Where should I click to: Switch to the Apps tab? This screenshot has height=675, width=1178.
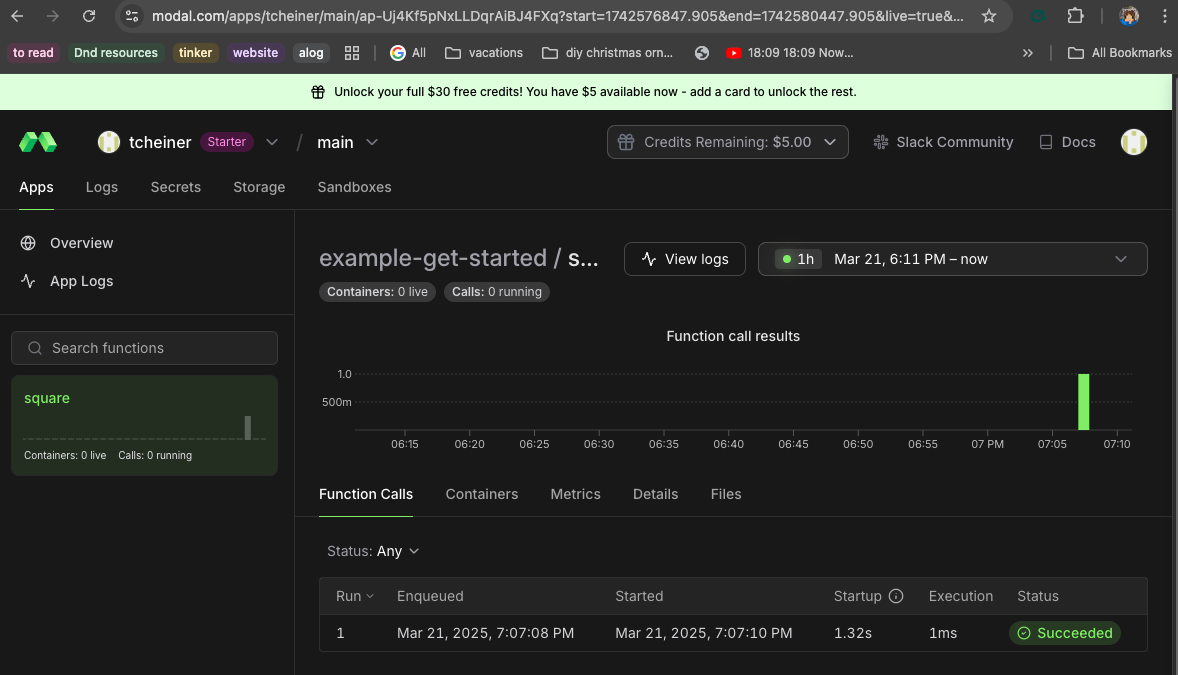pyautogui.click(x=36, y=187)
